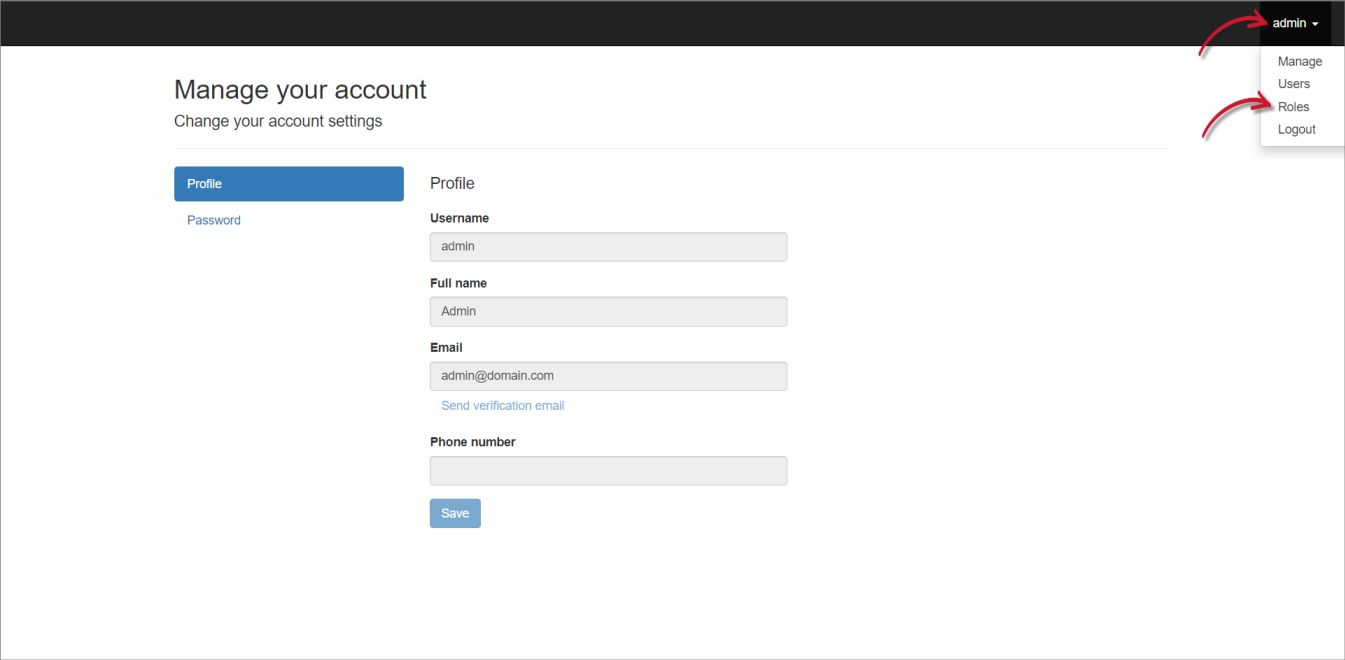The height and width of the screenshot is (660, 1345).
Task: Click the Phone number label
Action: (472, 441)
